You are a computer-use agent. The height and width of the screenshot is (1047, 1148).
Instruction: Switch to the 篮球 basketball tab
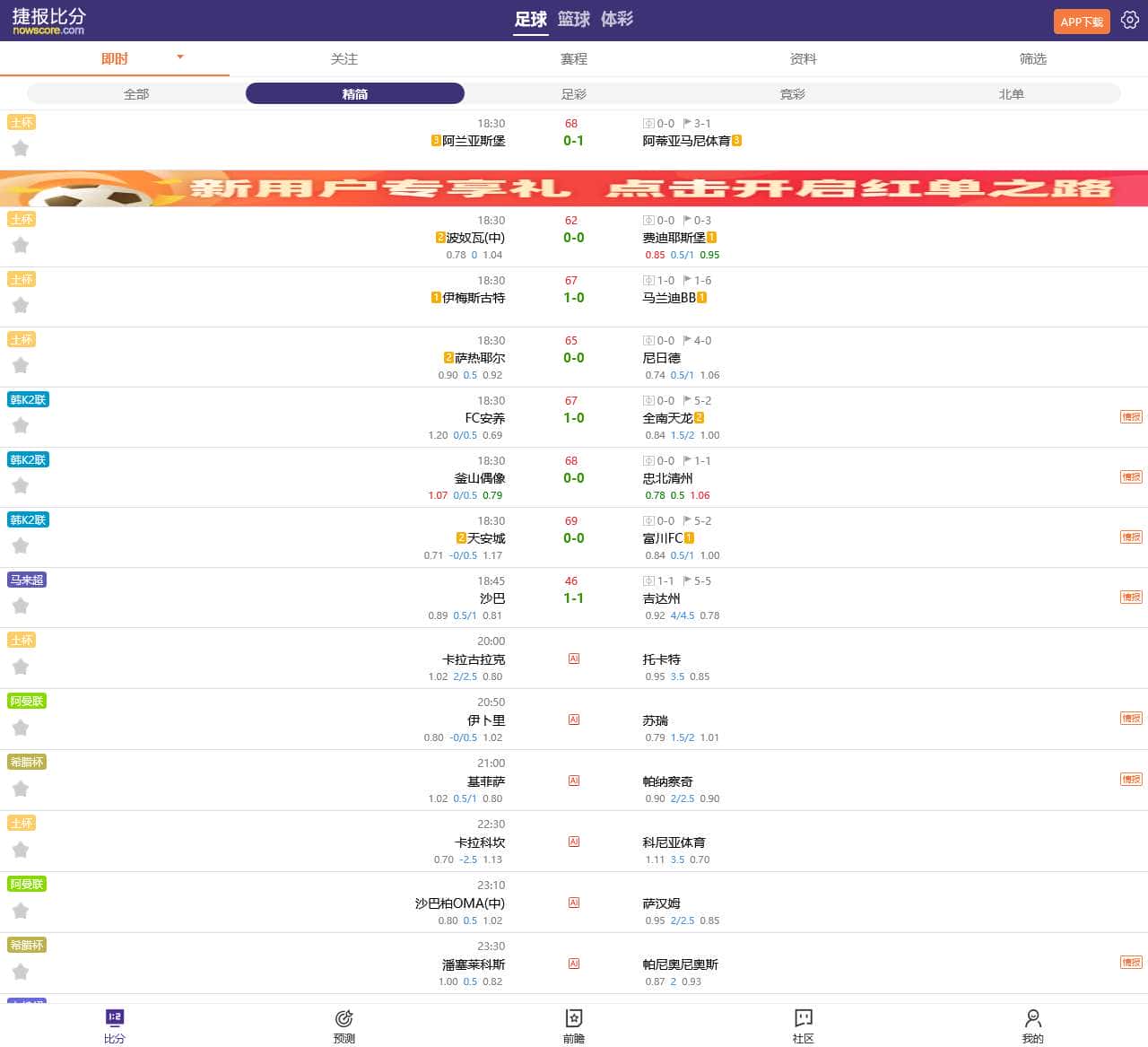tap(574, 20)
